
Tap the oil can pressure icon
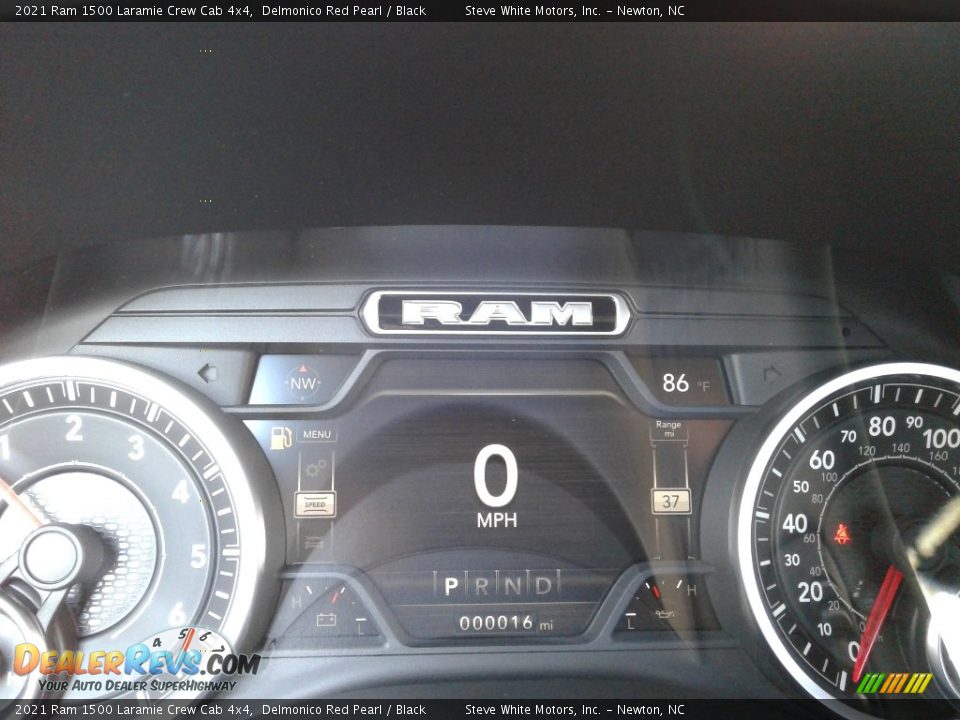click(664, 614)
